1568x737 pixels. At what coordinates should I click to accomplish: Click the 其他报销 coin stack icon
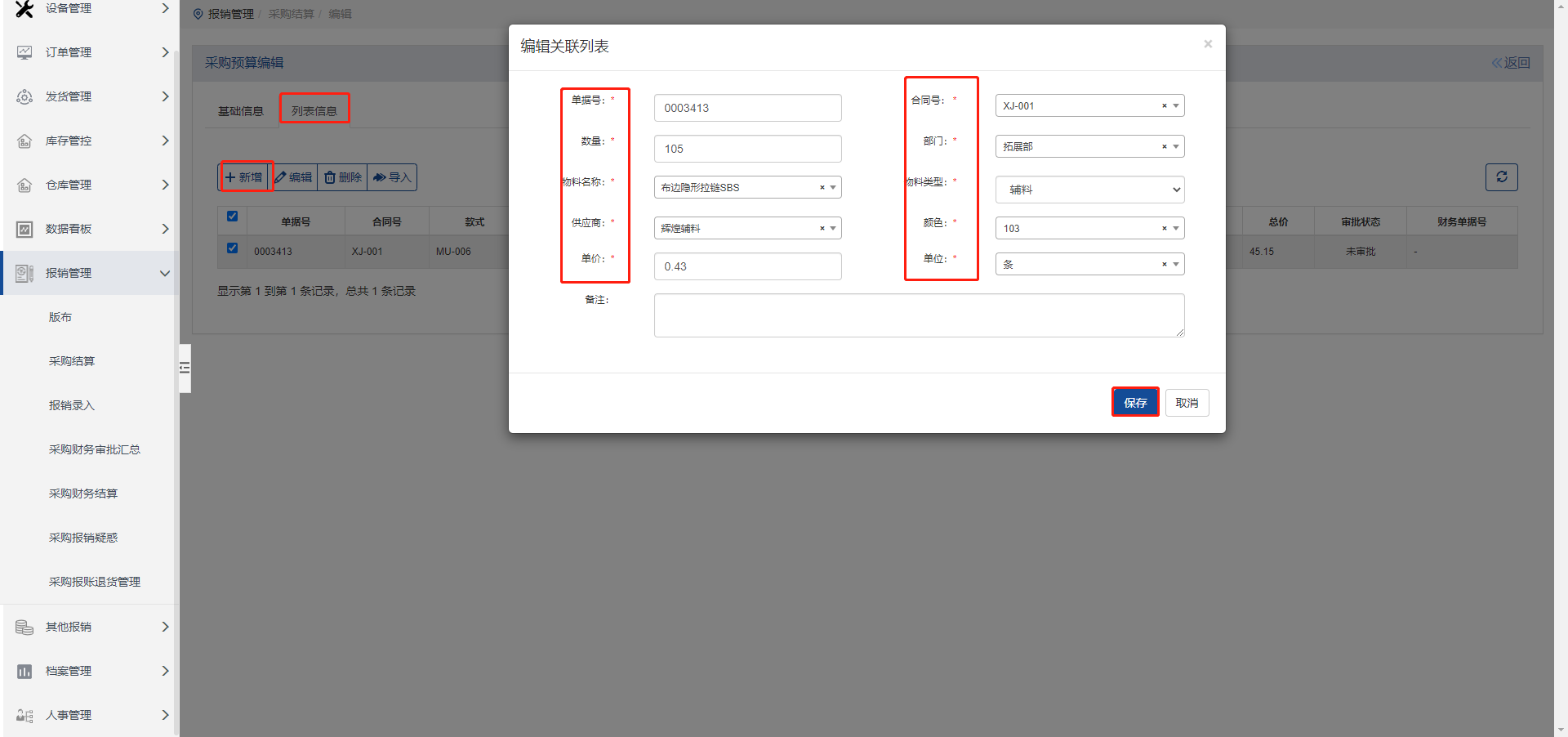24,627
